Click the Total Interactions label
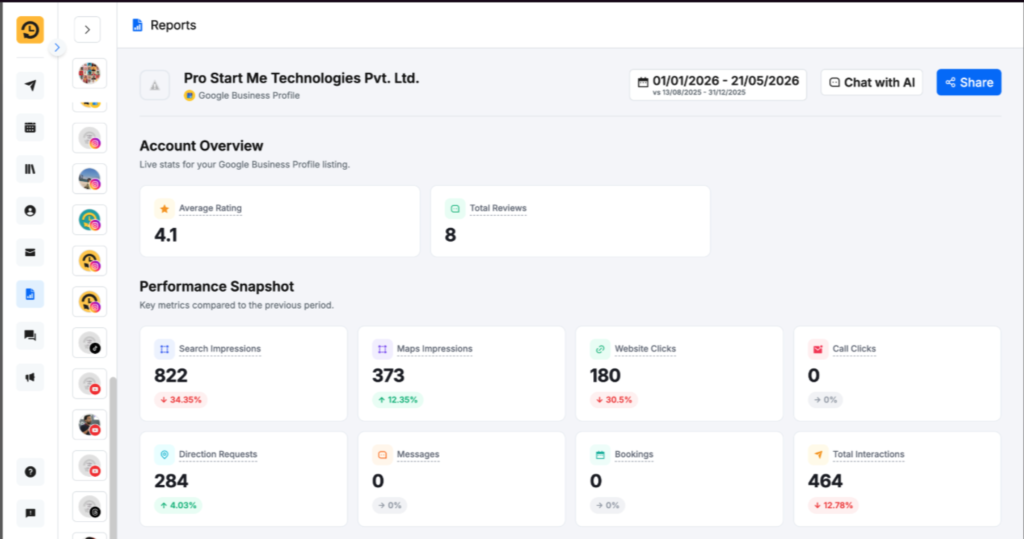The width and height of the screenshot is (1024, 539). pyautogui.click(x=869, y=454)
